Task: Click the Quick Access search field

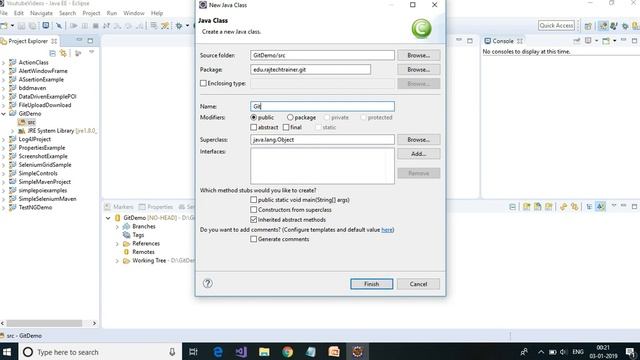Action: (556, 25)
